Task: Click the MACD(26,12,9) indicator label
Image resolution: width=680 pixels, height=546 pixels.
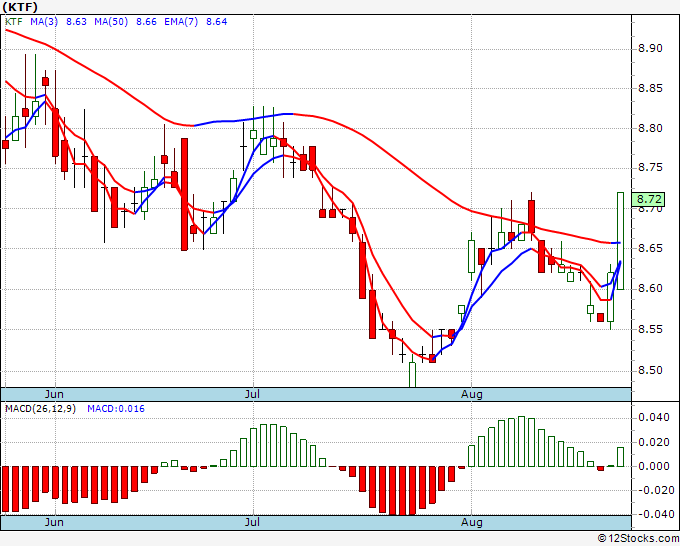Action: click(x=40, y=409)
